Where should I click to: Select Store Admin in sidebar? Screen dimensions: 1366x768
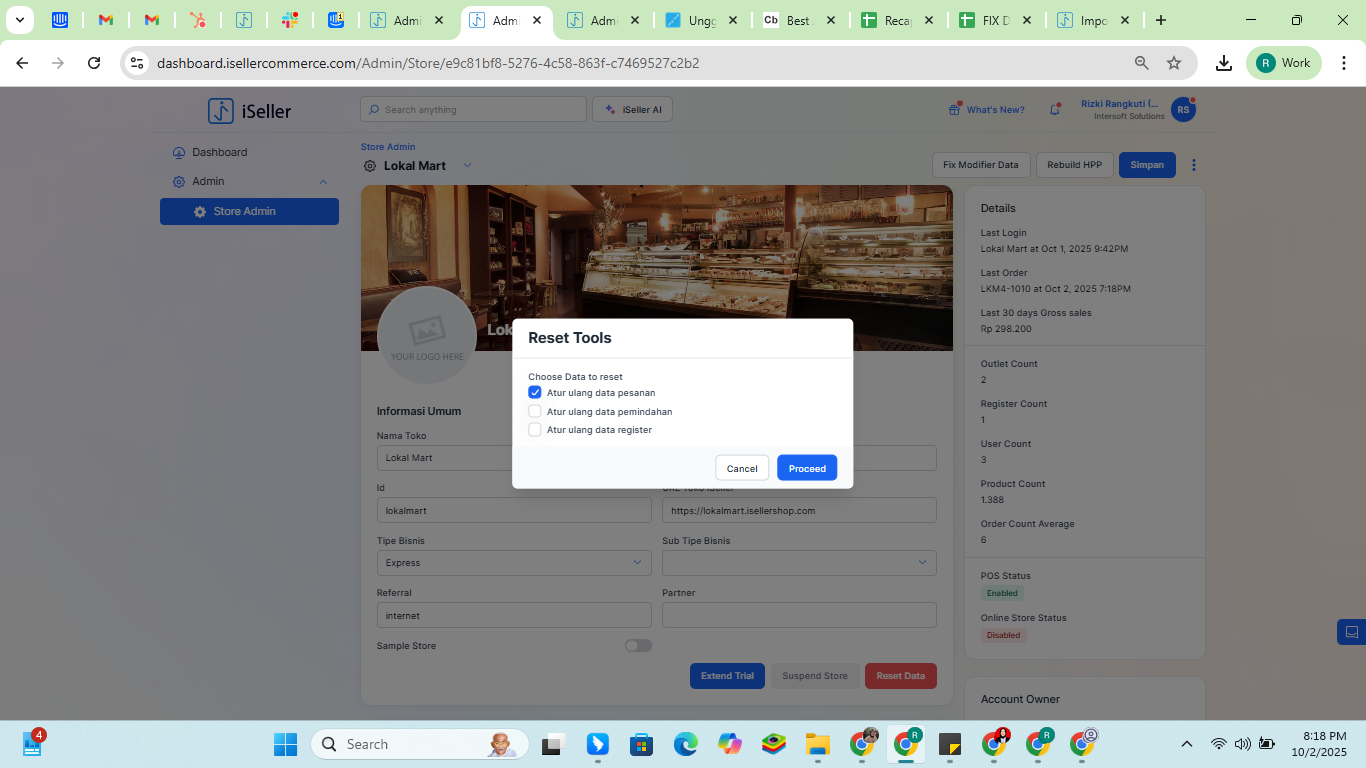249,212
